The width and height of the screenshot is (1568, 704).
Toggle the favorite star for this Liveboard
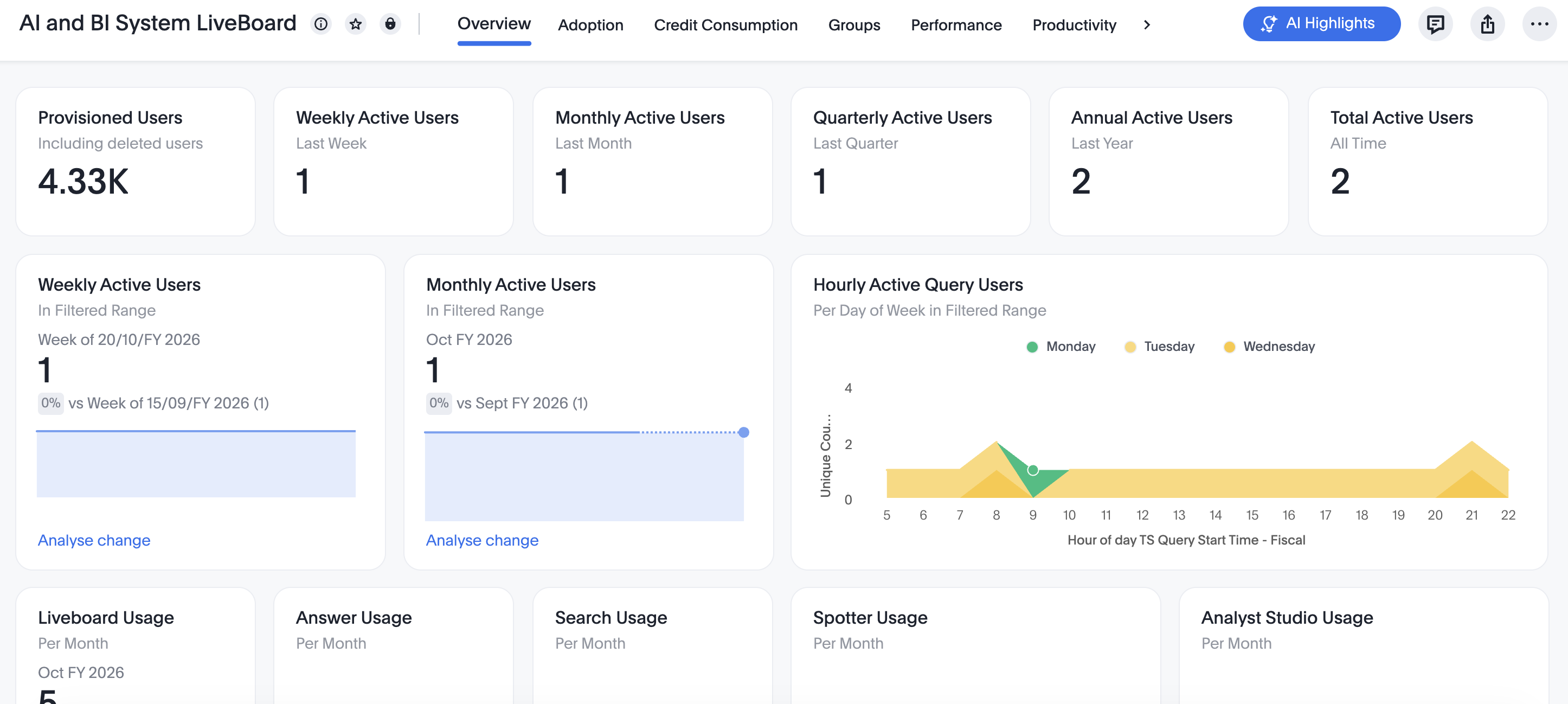pyautogui.click(x=356, y=24)
